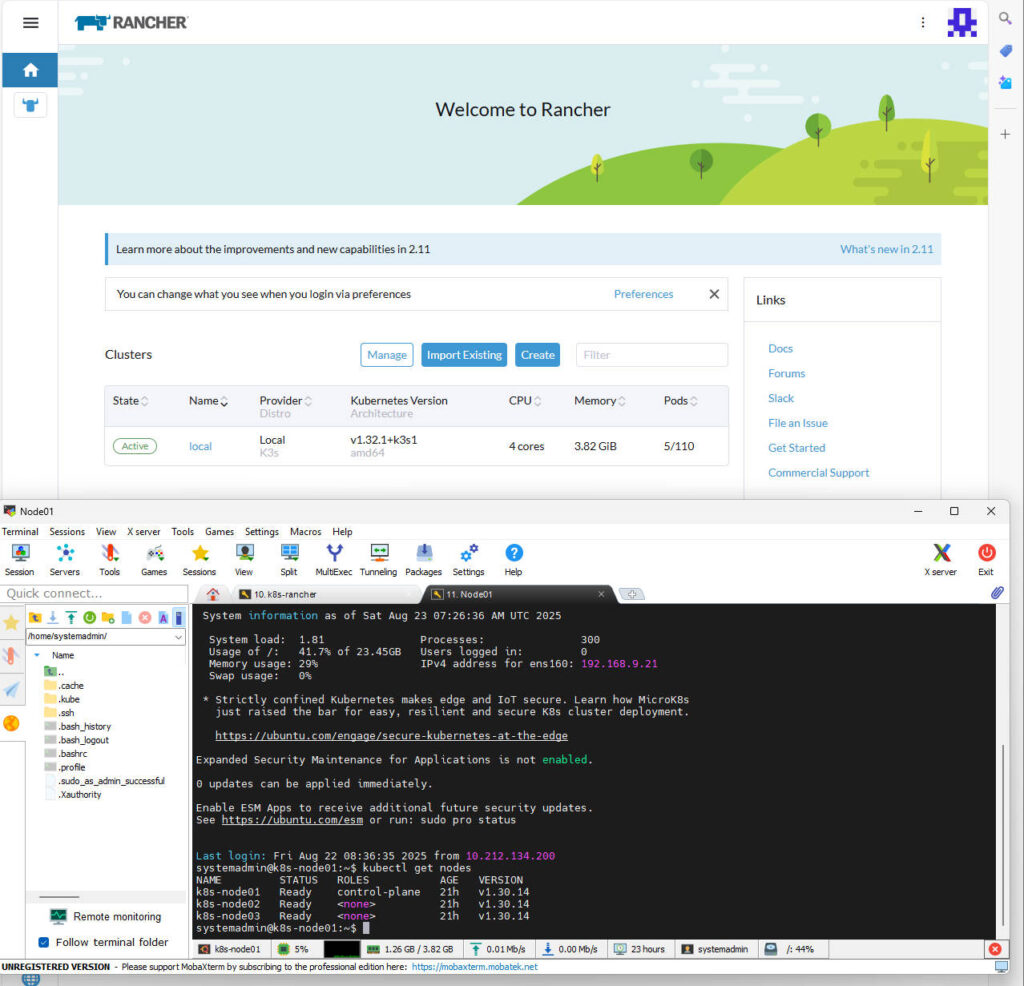Open the MobaXterm Tunneling tool

click(x=379, y=558)
